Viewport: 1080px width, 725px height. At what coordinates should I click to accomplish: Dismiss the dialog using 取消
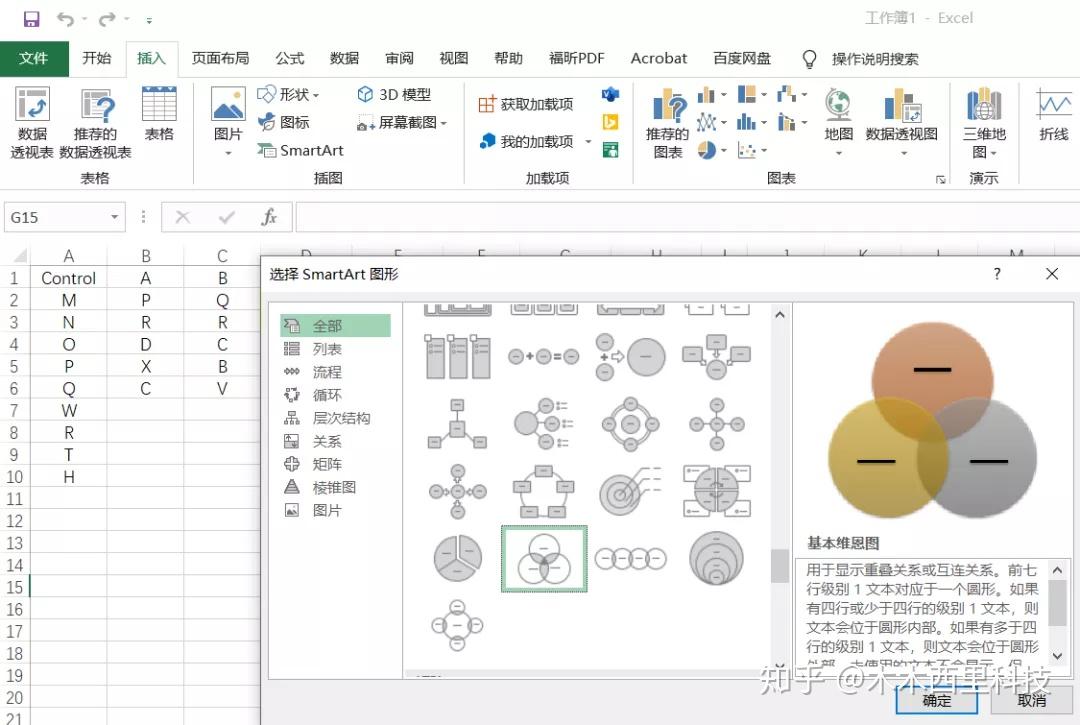[x=1032, y=702]
